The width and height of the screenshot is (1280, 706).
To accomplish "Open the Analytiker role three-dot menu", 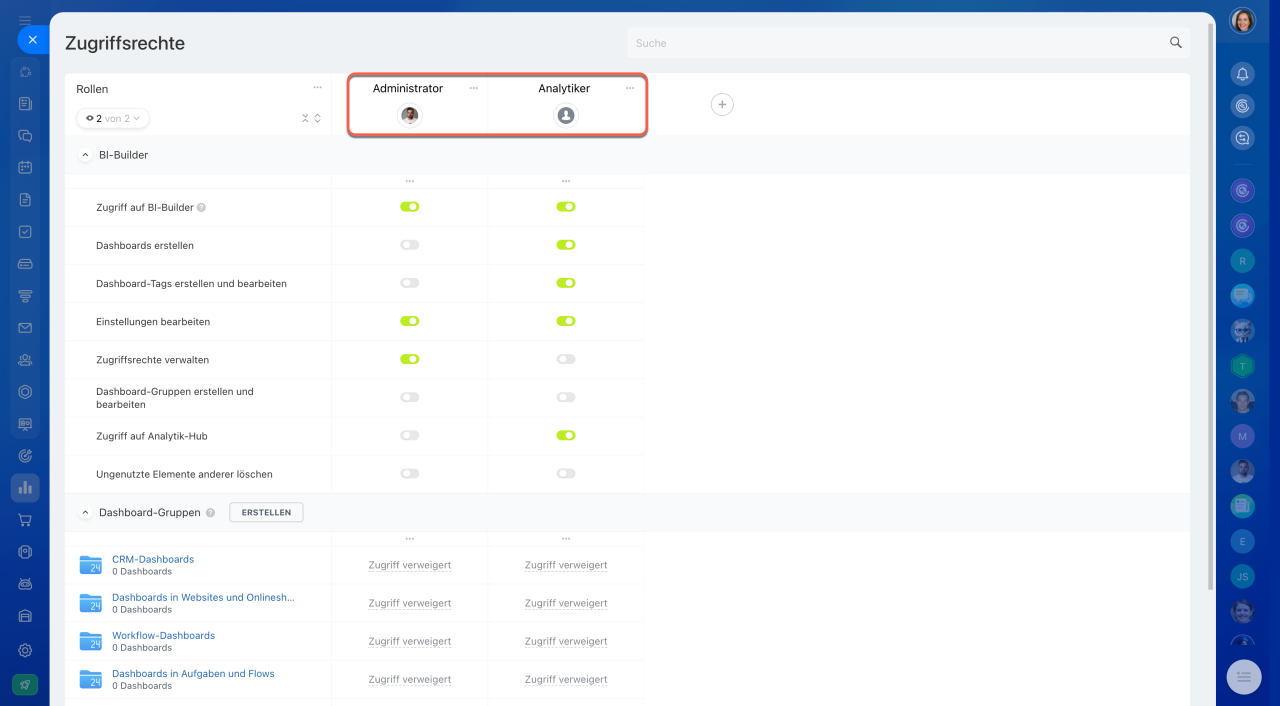I will [x=630, y=88].
